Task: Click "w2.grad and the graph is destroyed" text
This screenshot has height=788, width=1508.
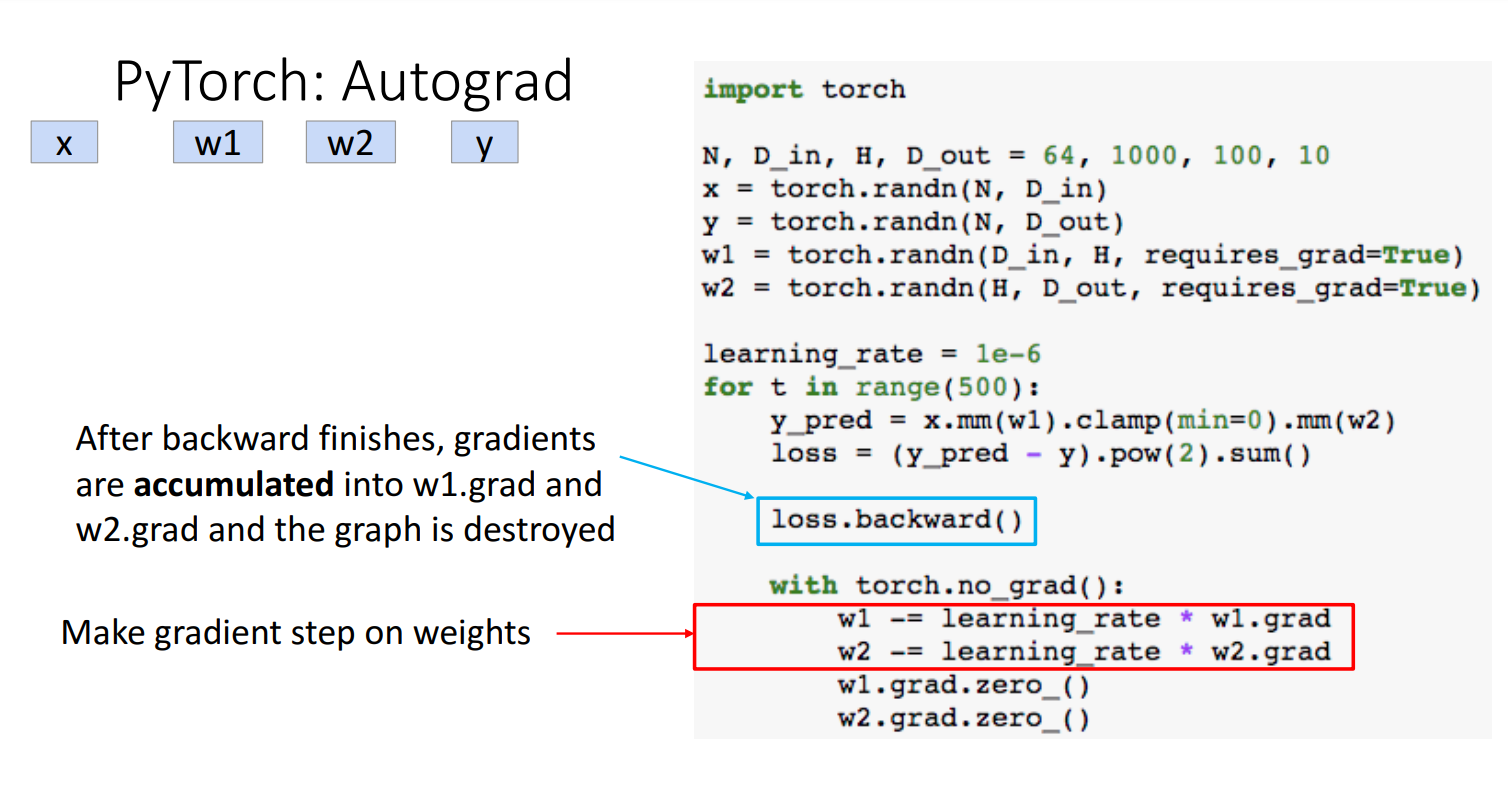Action: pyautogui.click(x=346, y=529)
